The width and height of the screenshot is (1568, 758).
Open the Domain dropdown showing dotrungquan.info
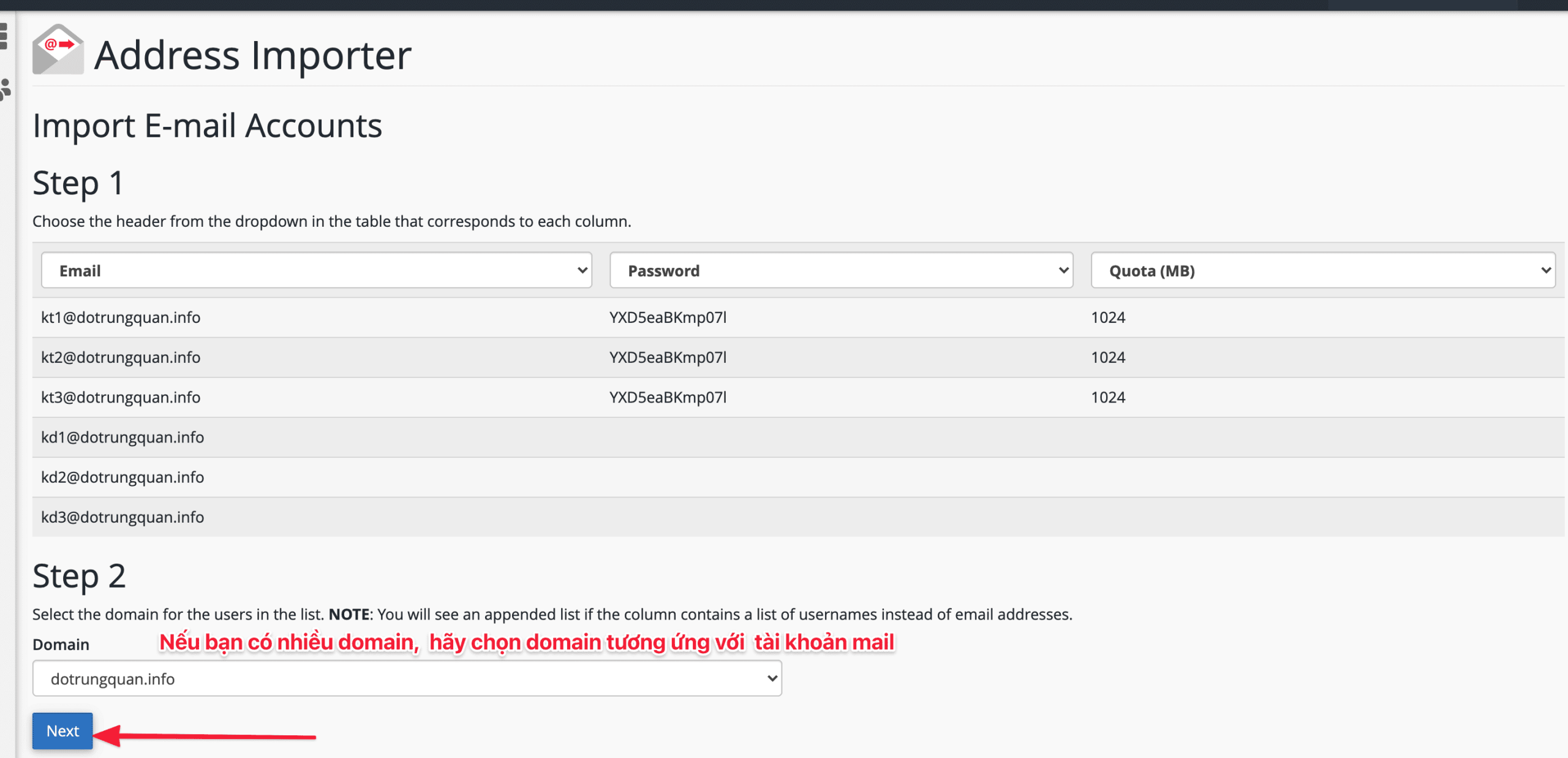(x=407, y=678)
